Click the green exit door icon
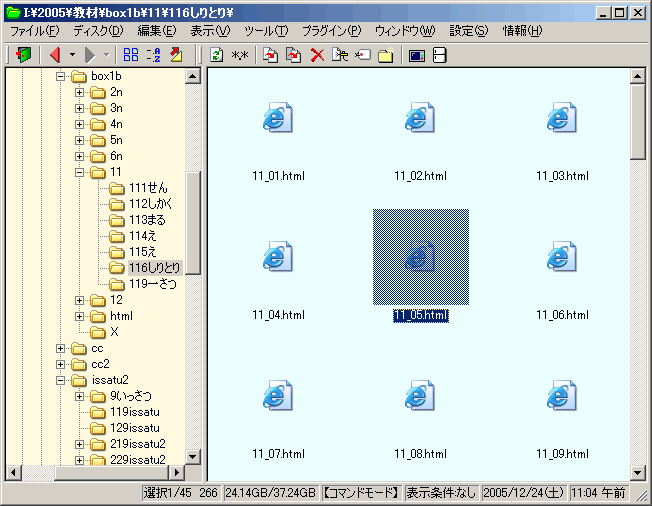Image resolution: width=652 pixels, height=506 pixels. coord(24,55)
